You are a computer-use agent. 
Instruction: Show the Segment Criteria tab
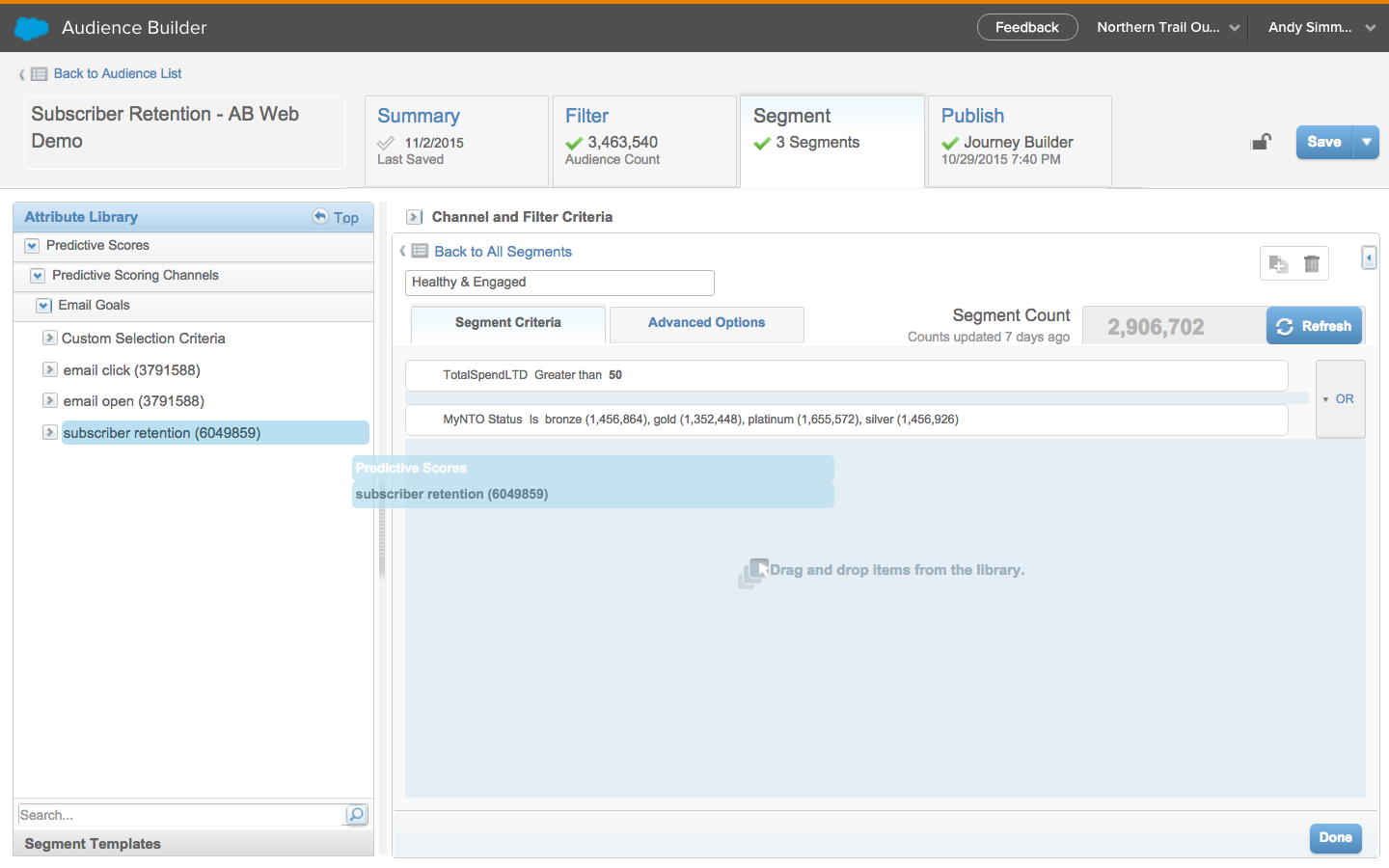[x=508, y=324]
